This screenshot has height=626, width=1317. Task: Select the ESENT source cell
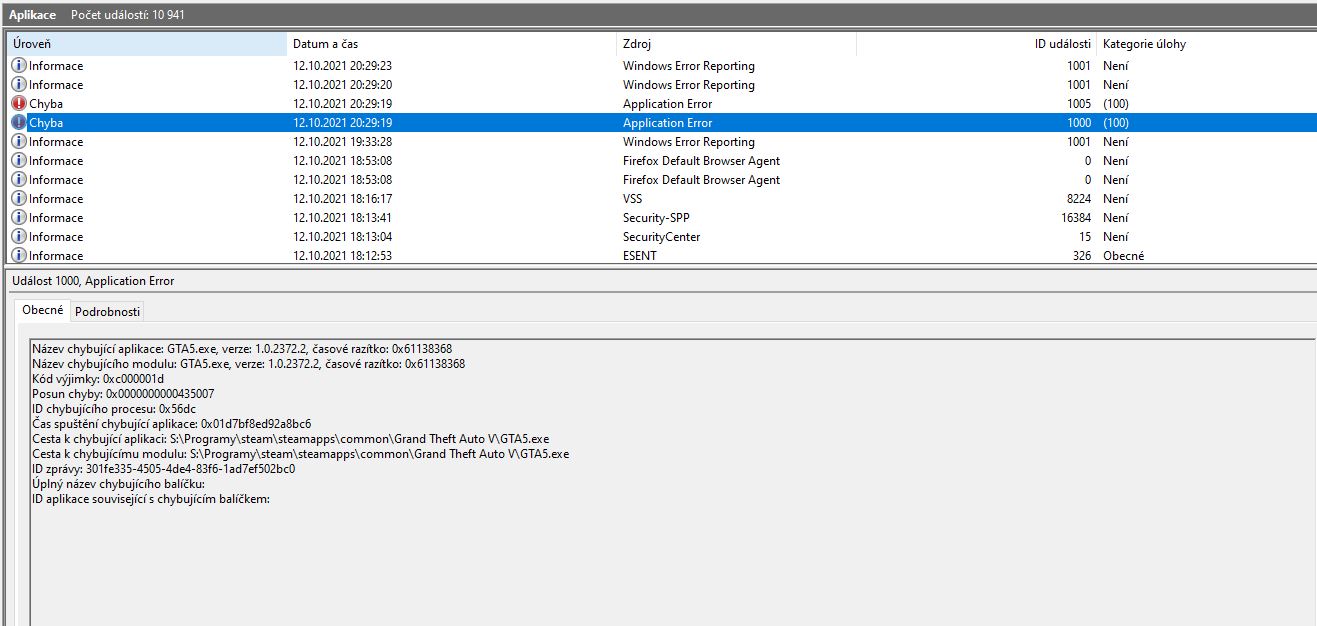641,256
